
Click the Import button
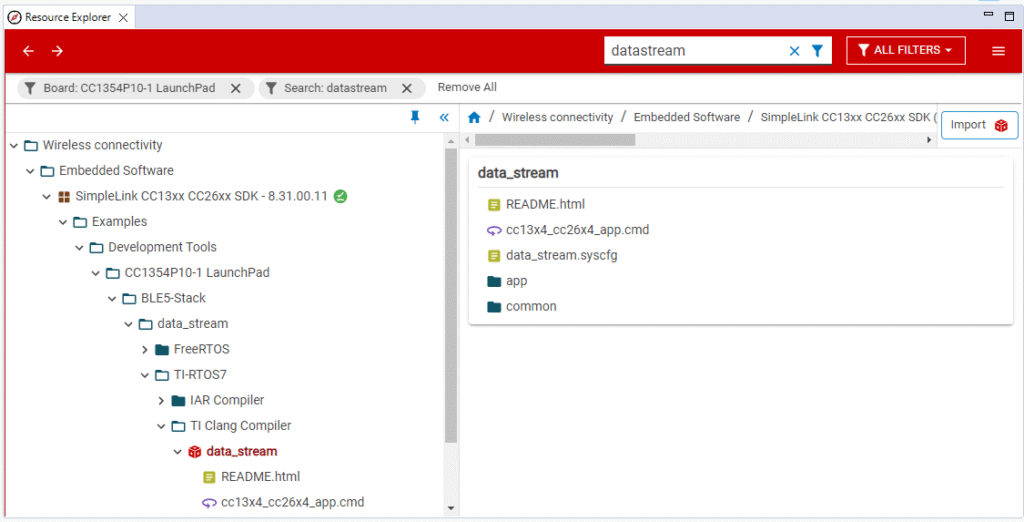[x=979, y=125]
